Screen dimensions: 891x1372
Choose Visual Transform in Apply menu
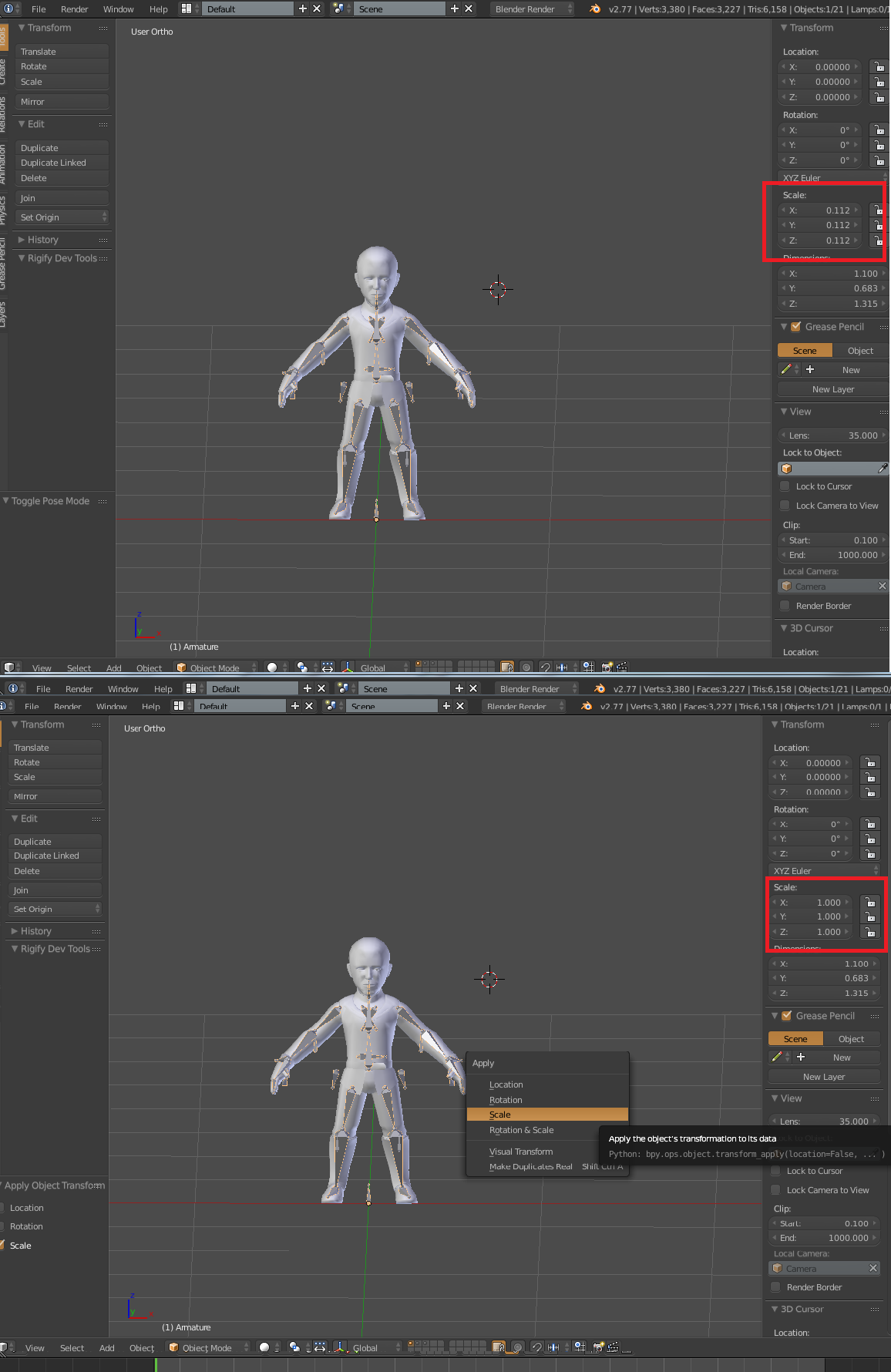547,1152
